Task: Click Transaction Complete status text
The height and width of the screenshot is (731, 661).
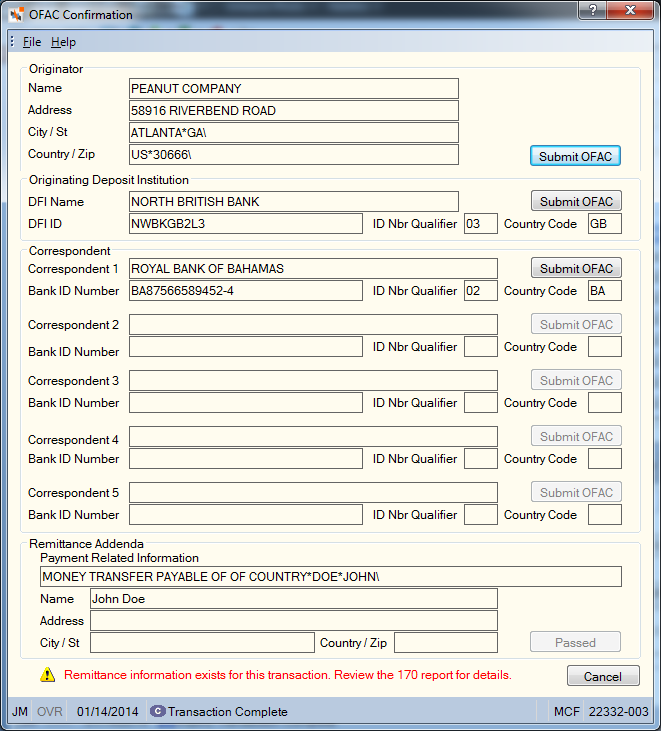Action: pyautogui.click(x=227, y=711)
